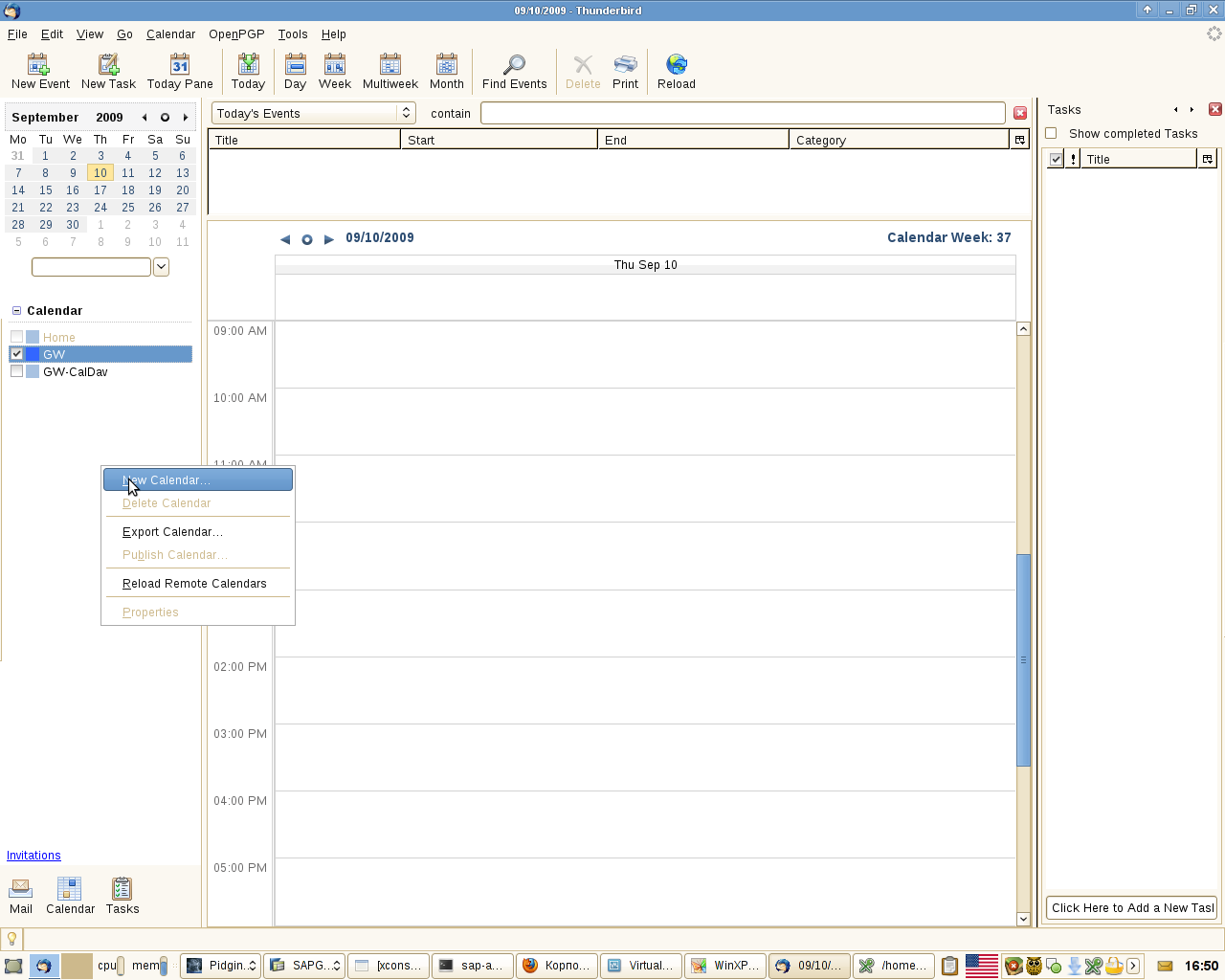1225x980 pixels.
Task: Open dropdown arrow under mini calendar
Action: coord(161,267)
